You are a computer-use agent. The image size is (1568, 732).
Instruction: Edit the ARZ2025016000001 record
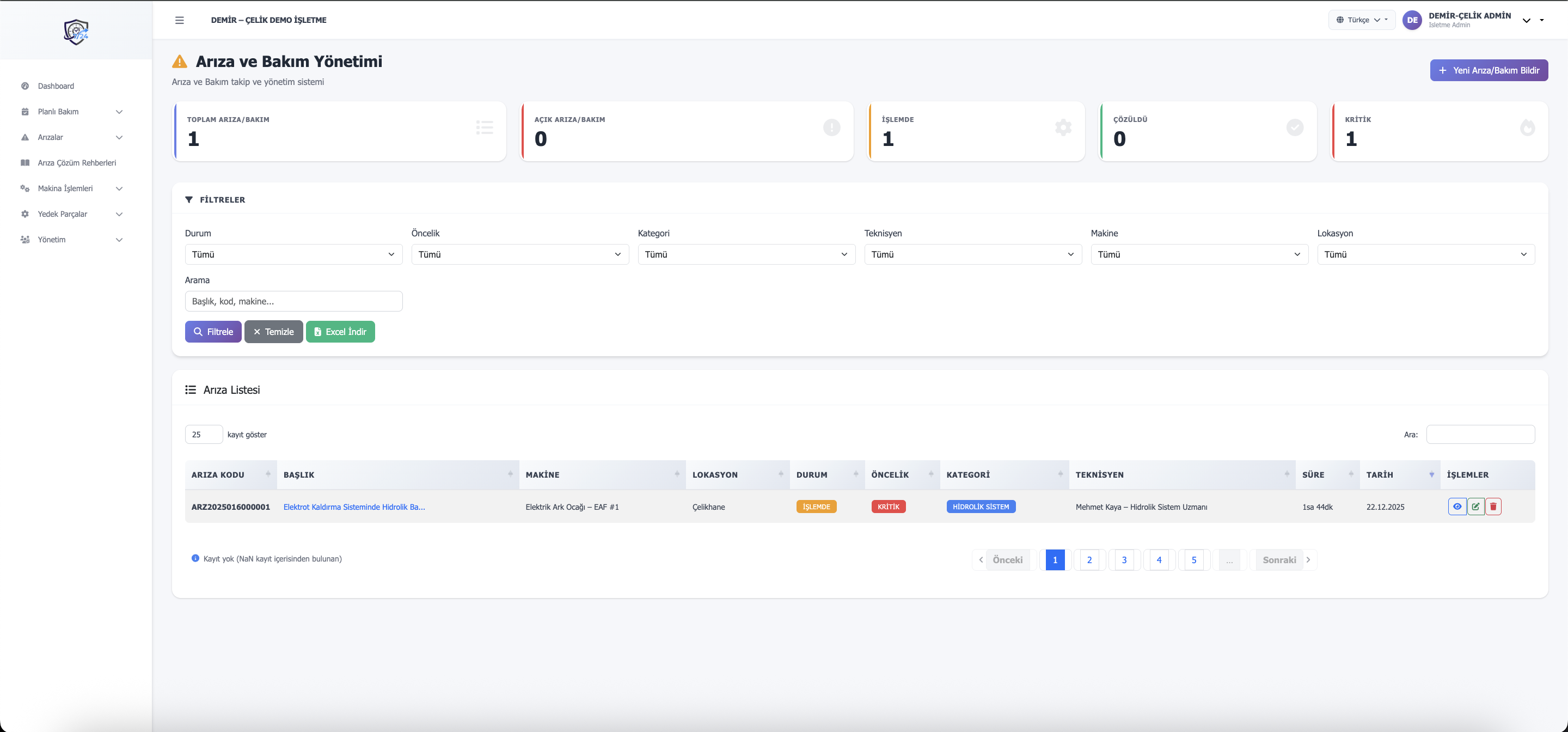click(1475, 507)
